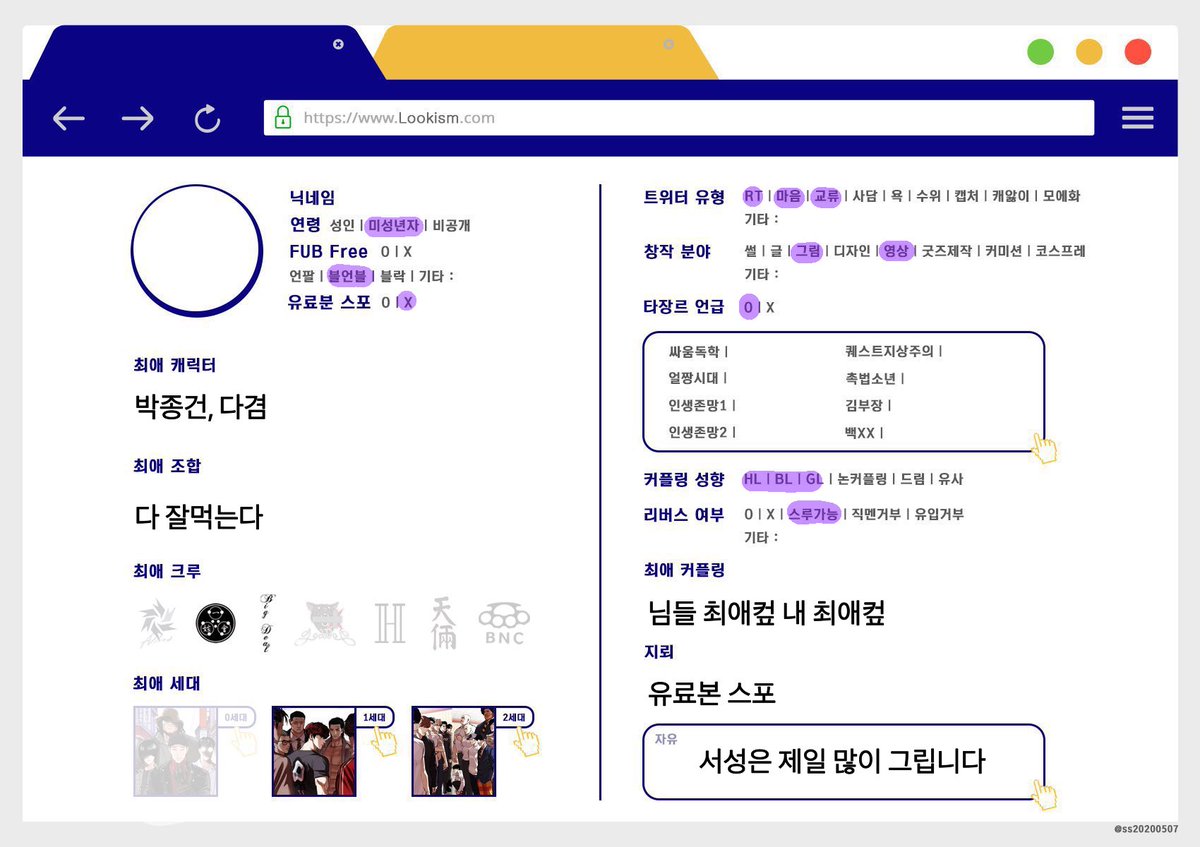
Task: Choose the 1세대 generation thumbnail
Action: tap(314, 751)
